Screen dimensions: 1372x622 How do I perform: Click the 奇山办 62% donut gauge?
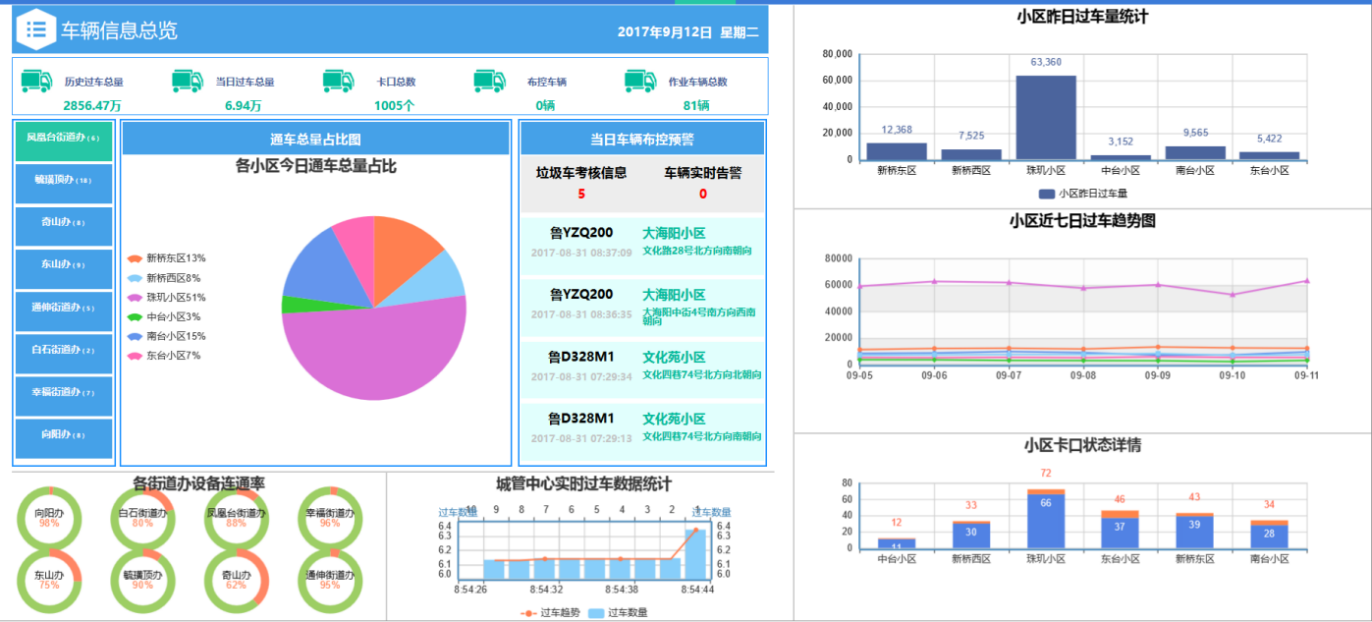pyautogui.click(x=236, y=579)
